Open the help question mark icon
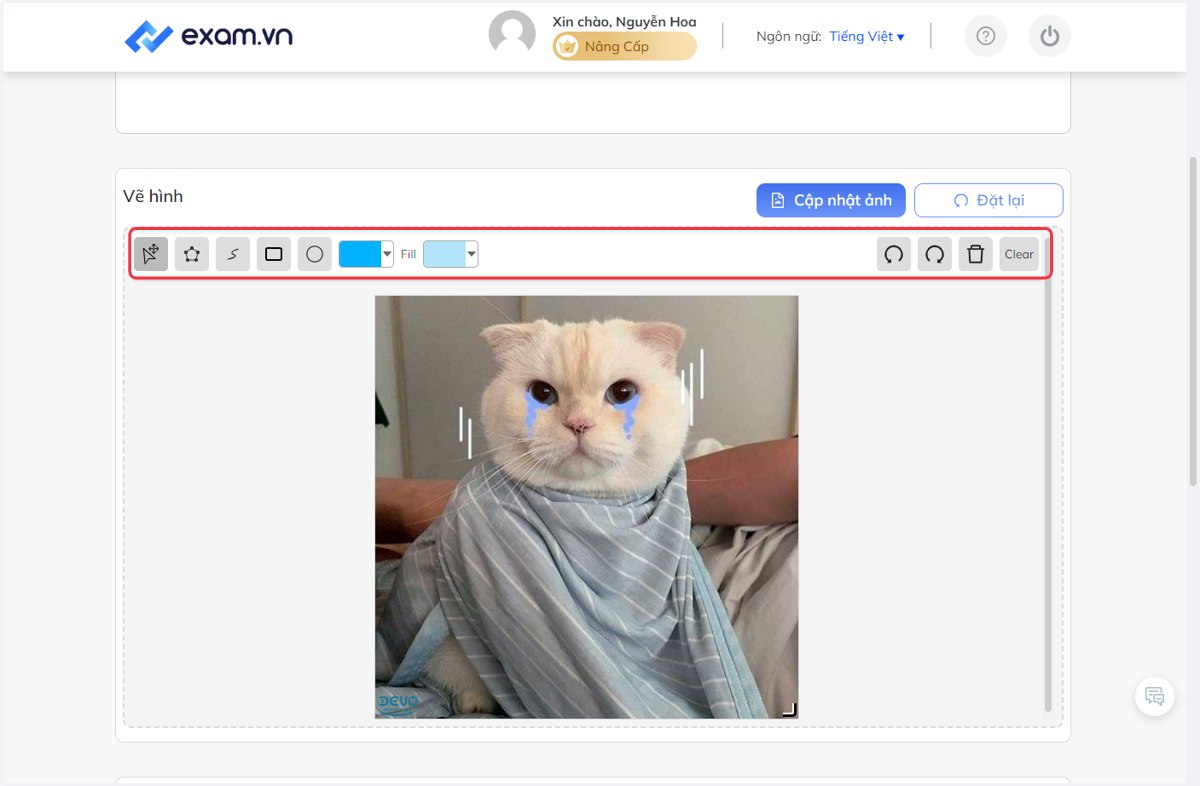1200x786 pixels. [x=986, y=36]
